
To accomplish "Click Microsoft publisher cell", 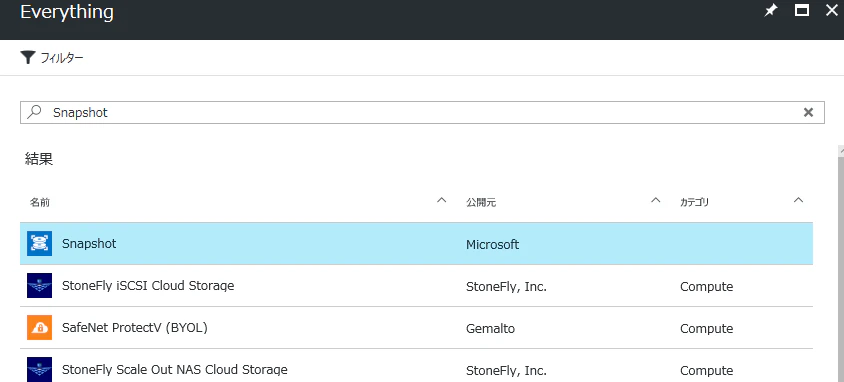I will pyautogui.click(x=493, y=245).
